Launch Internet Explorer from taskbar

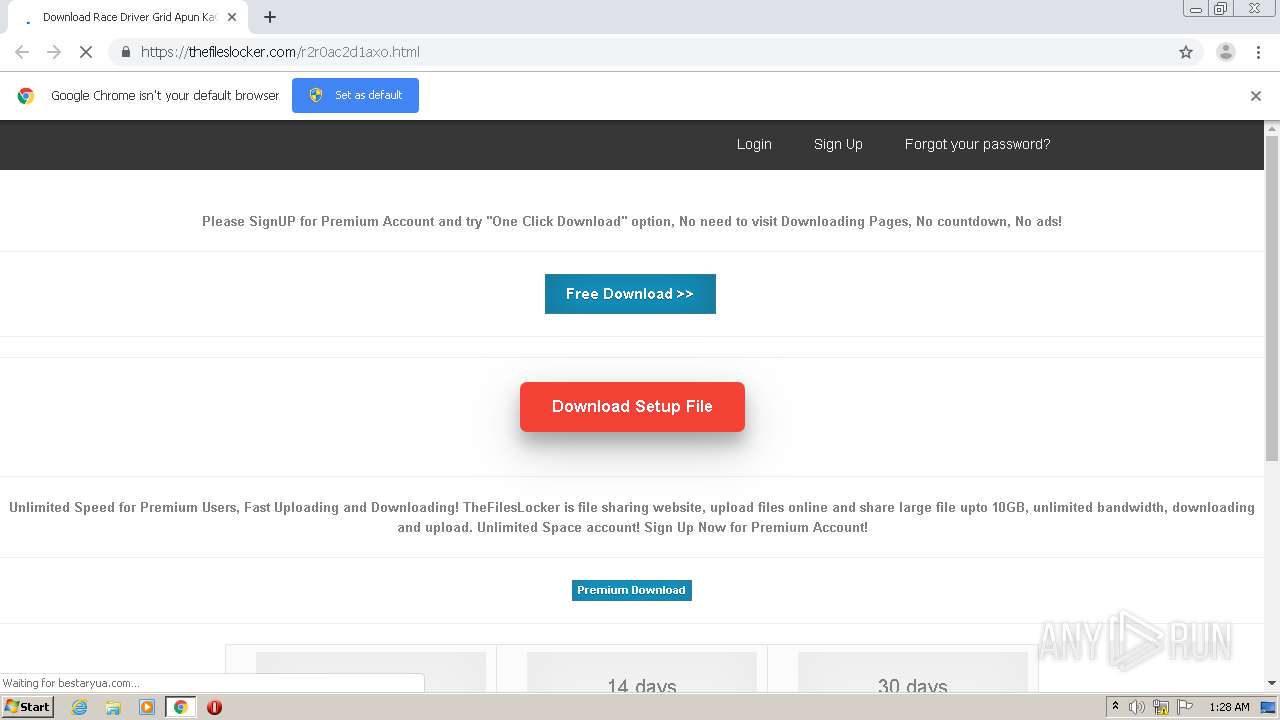(80, 707)
